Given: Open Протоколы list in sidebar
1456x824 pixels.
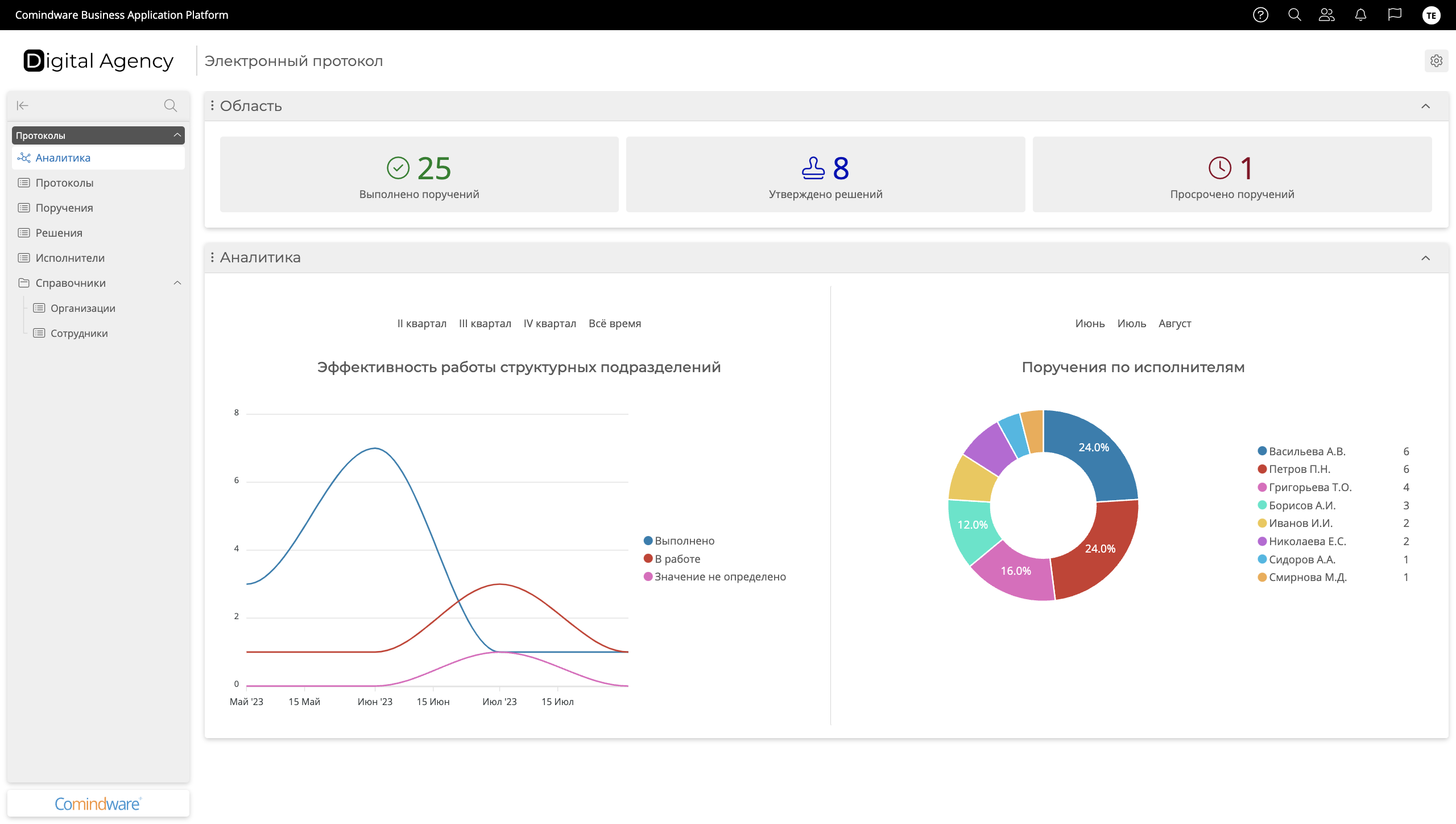Looking at the screenshot, I should (98, 183).
